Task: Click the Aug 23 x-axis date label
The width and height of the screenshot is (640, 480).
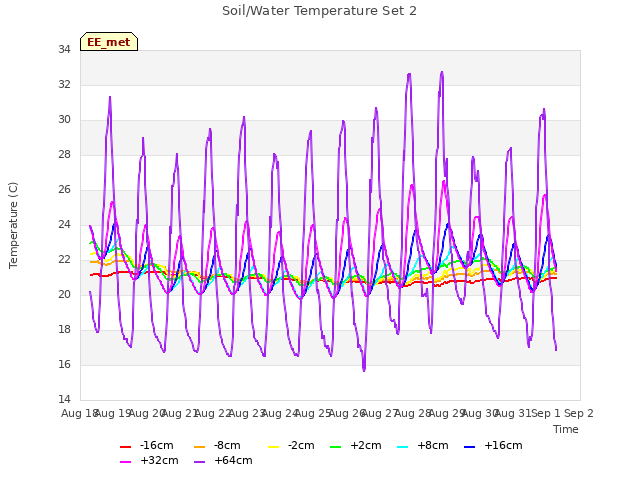Action: point(247,413)
